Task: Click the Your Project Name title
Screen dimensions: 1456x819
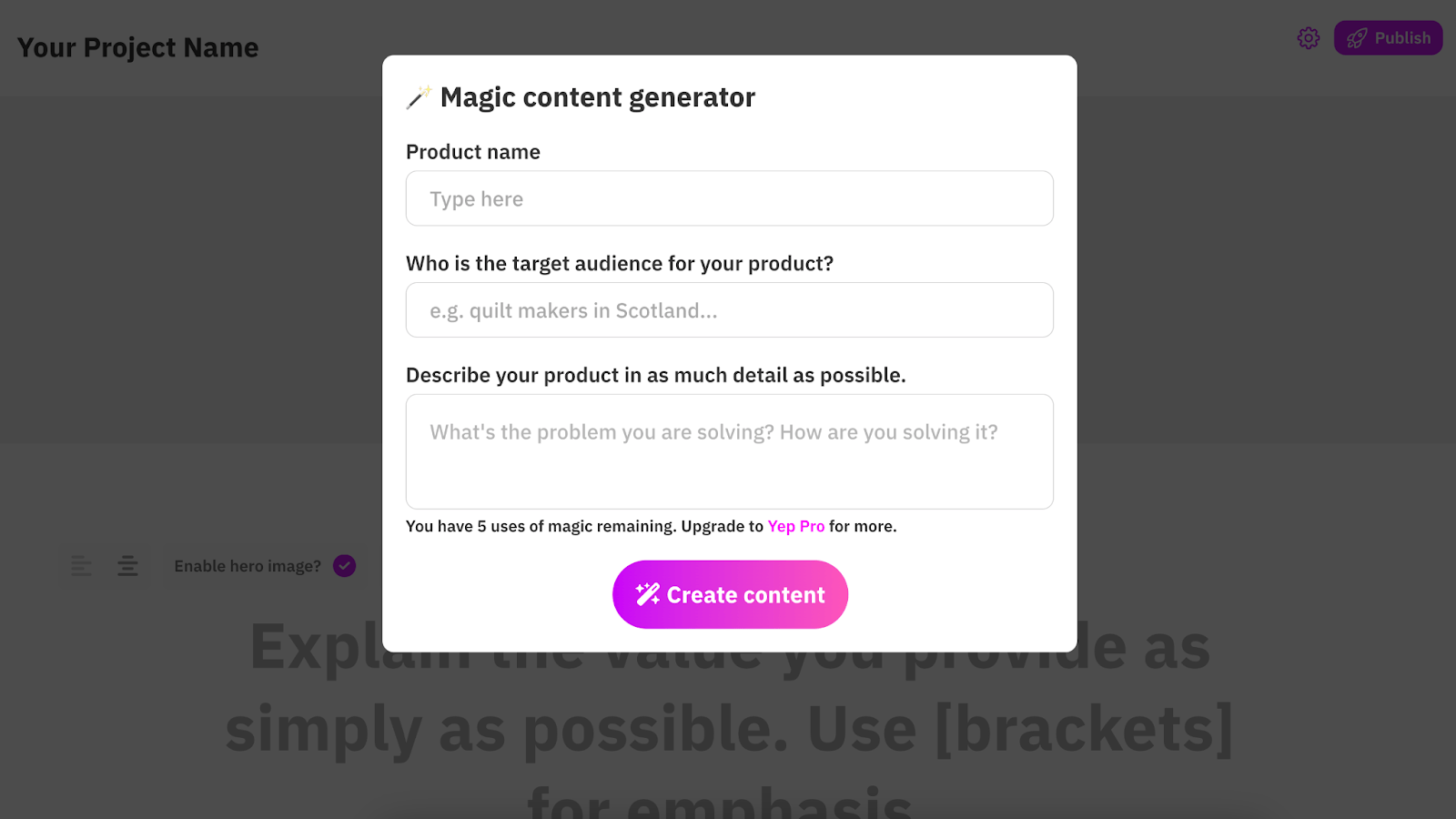Action: coord(138,47)
